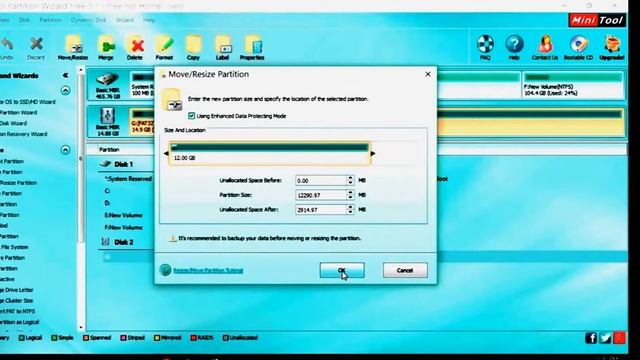Open the Help menu

tap(149, 20)
